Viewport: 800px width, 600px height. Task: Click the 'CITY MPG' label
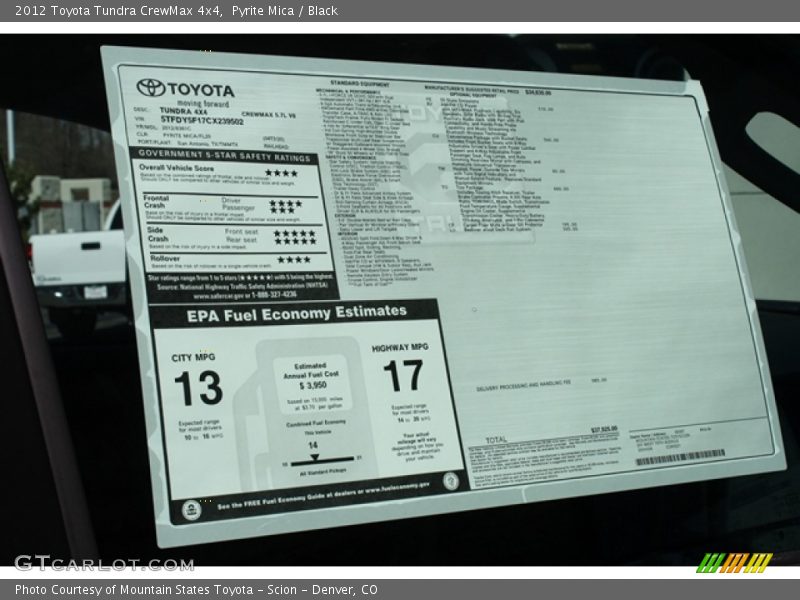(193, 358)
